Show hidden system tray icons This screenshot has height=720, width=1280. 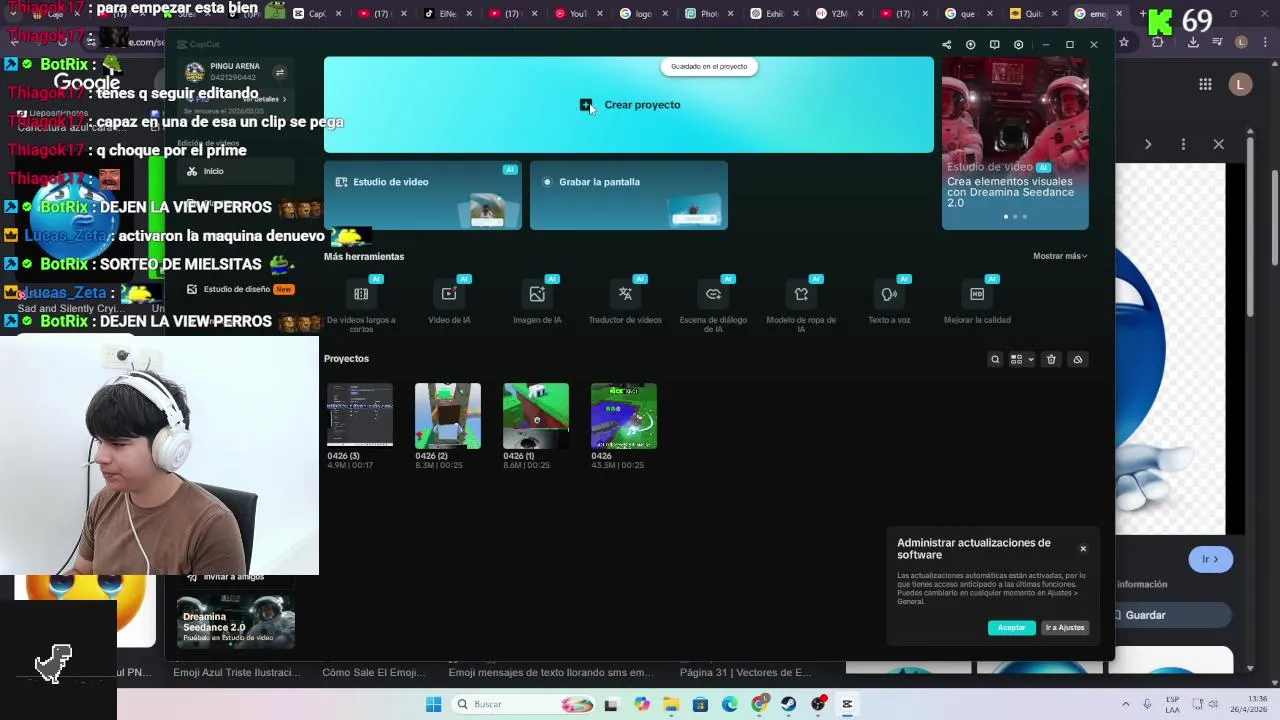[1125, 705]
